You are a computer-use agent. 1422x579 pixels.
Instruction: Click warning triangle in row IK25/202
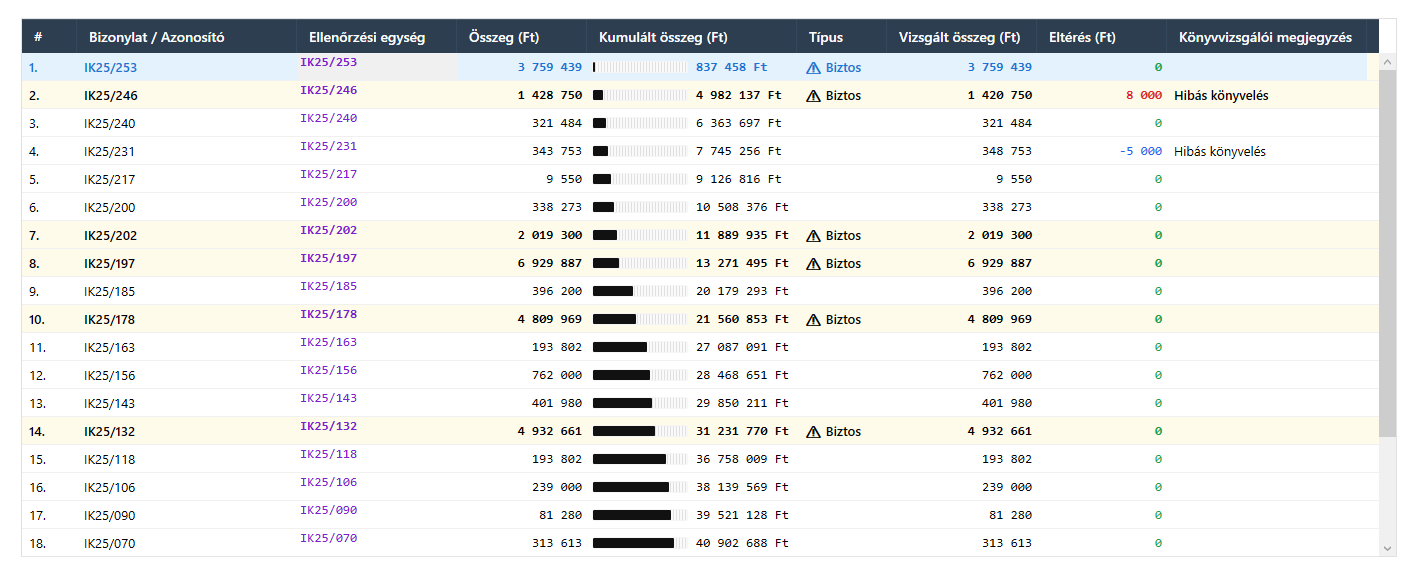[x=813, y=236]
